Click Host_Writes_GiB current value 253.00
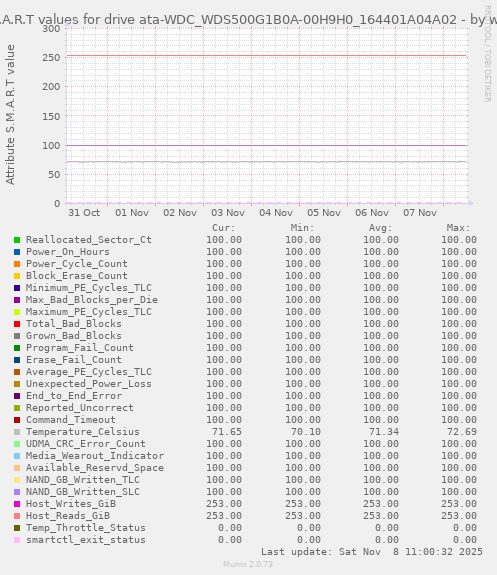497x575 pixels. pos(224,504)
